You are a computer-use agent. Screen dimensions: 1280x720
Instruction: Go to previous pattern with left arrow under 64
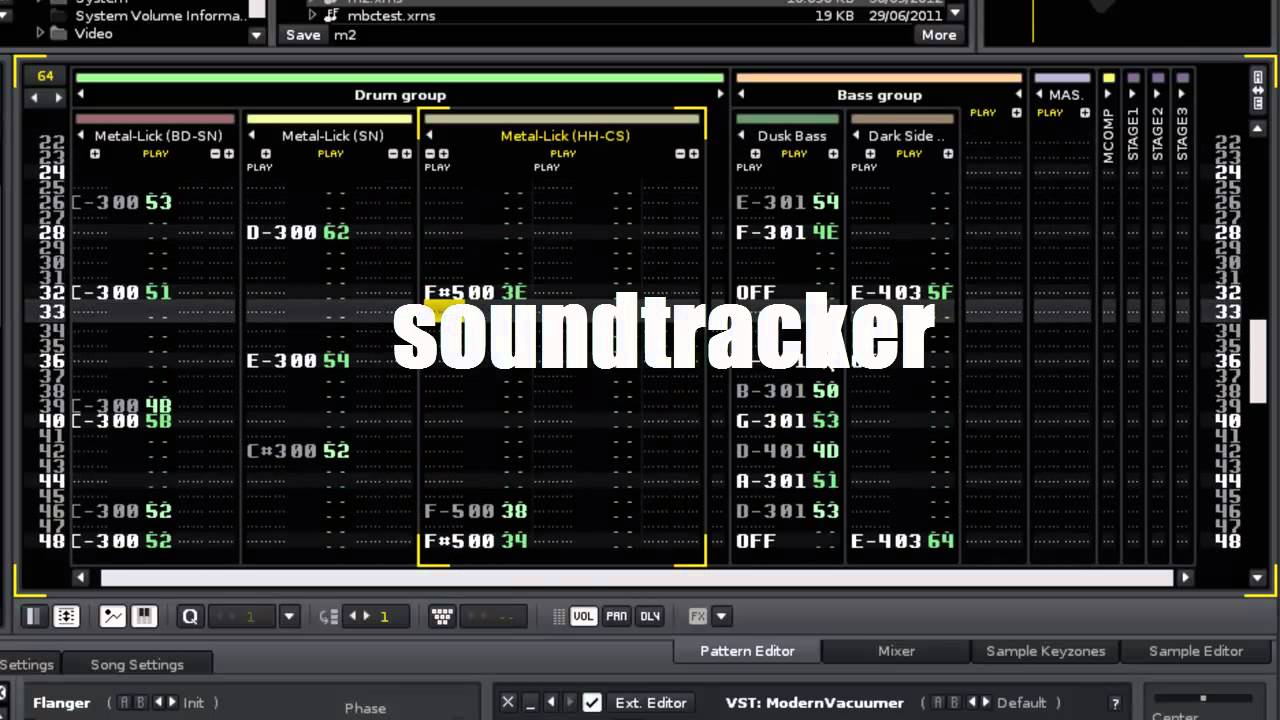coord(36,97)
